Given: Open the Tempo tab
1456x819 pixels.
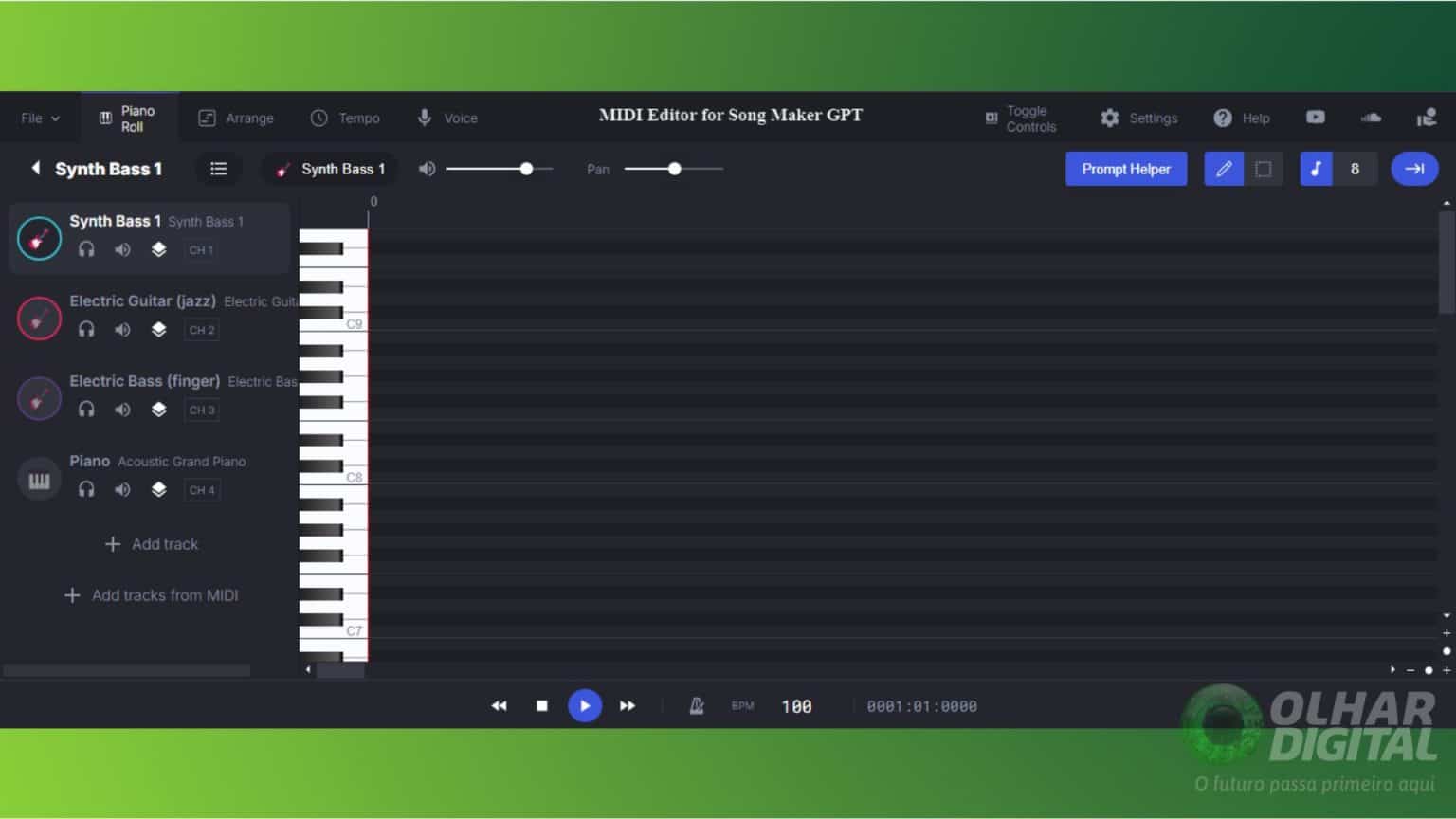Looking at the screenshot, I should 346,117.
